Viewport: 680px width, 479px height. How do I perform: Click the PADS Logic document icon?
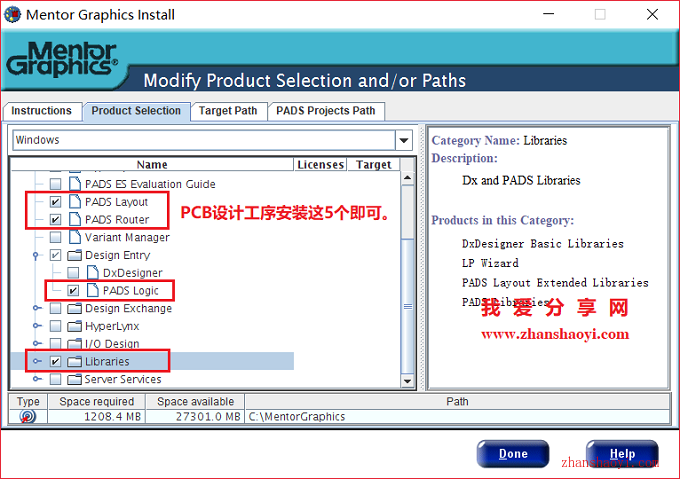click(93, 290)
